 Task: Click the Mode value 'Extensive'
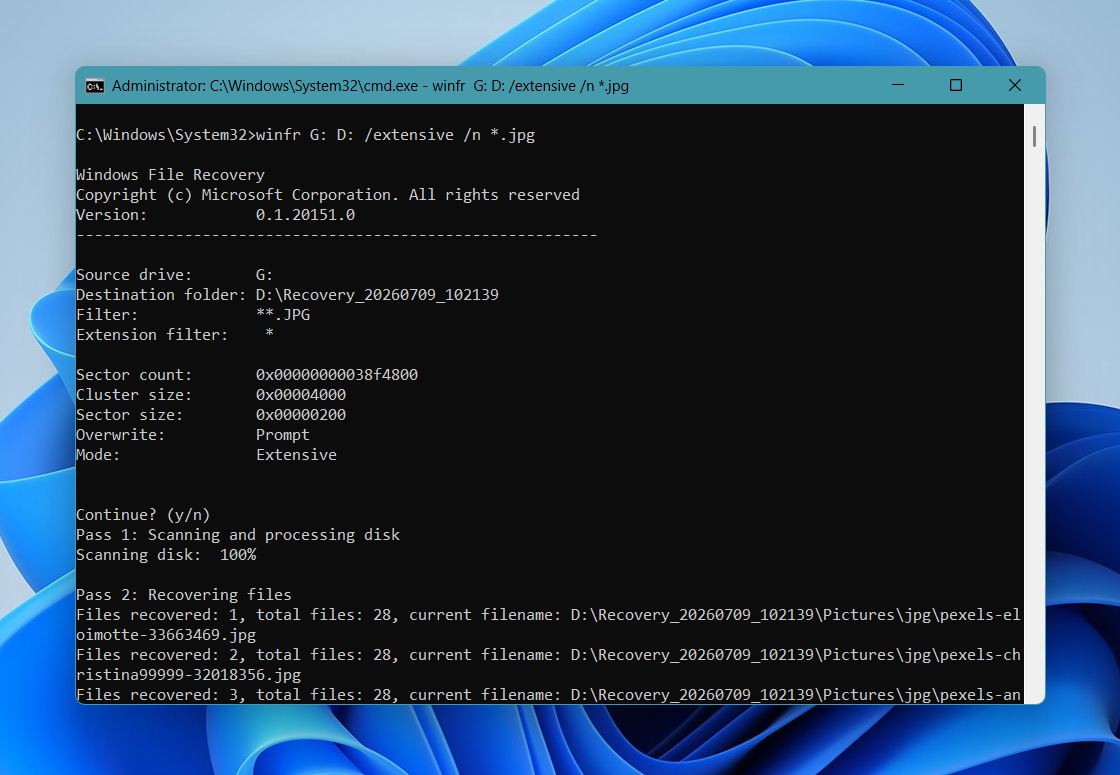click(x=296, y=455)
